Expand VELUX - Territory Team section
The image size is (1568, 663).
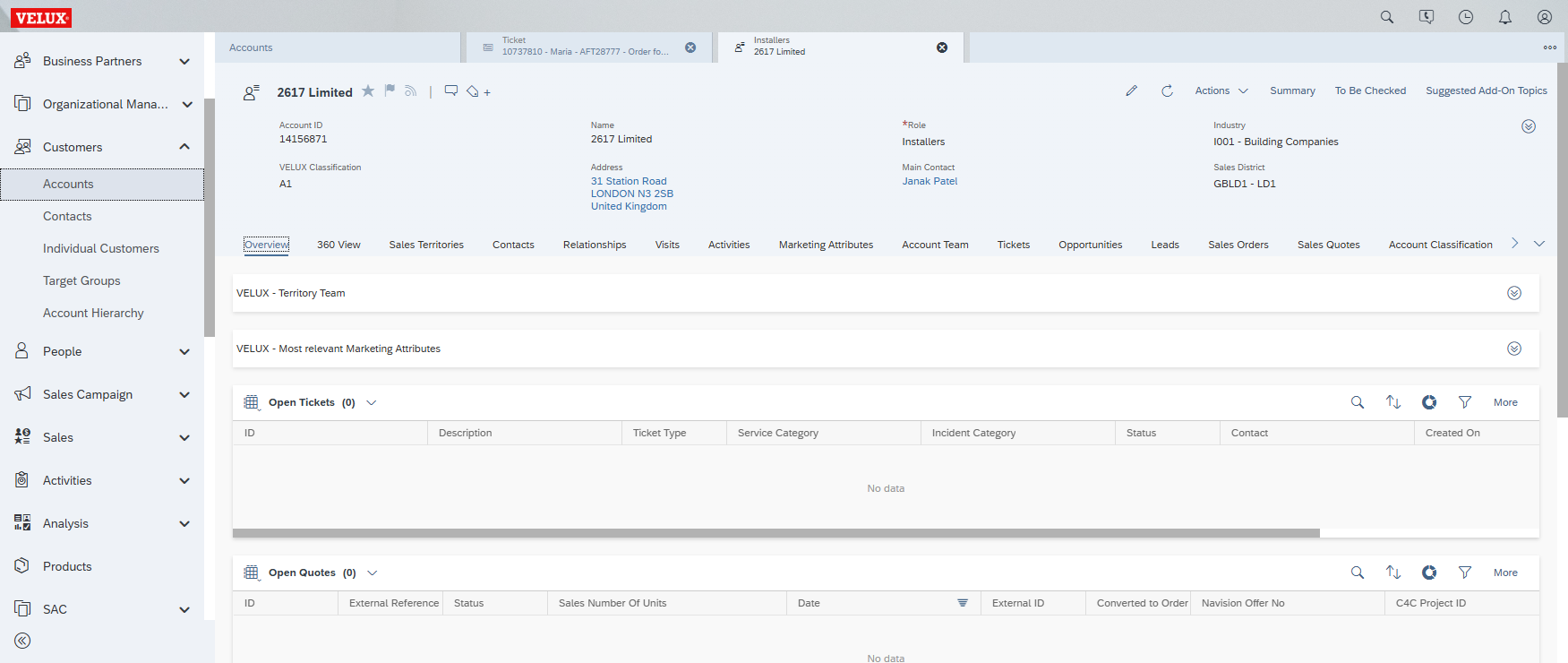coord(1514,293)
